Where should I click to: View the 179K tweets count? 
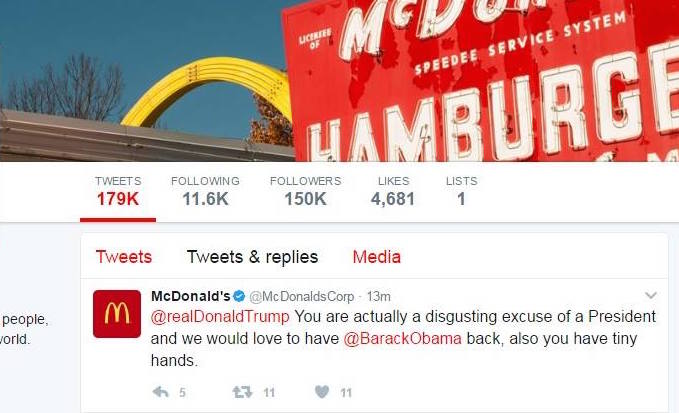point(118,192)
